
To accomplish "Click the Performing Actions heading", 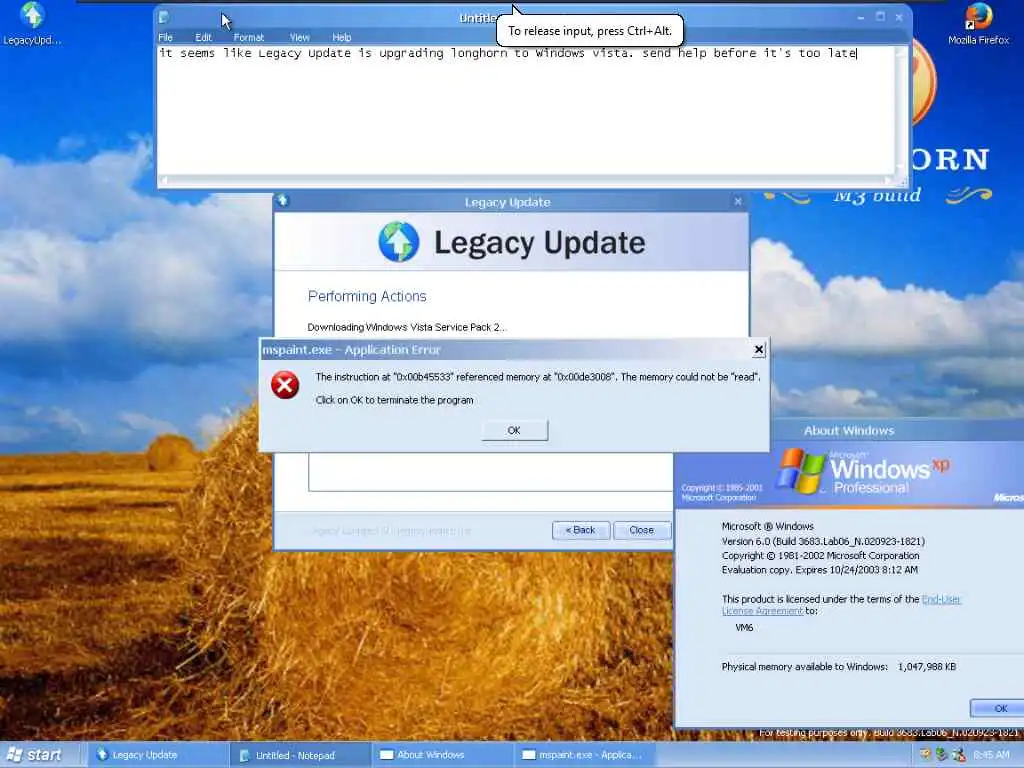I will 367,296.
